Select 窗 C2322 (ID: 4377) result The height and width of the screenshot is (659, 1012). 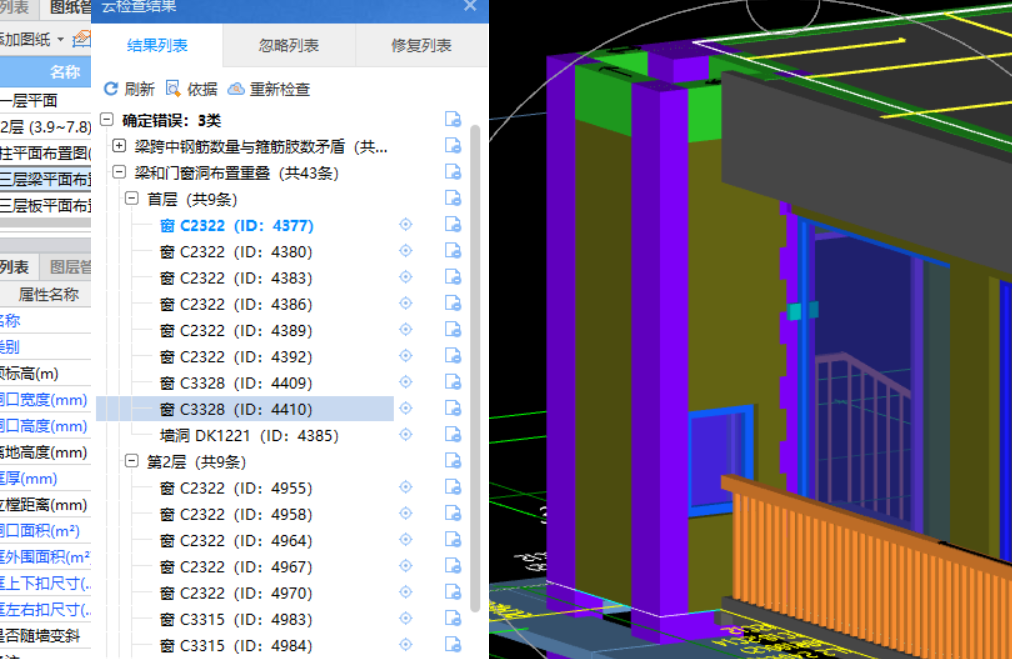tap(236, 225)
